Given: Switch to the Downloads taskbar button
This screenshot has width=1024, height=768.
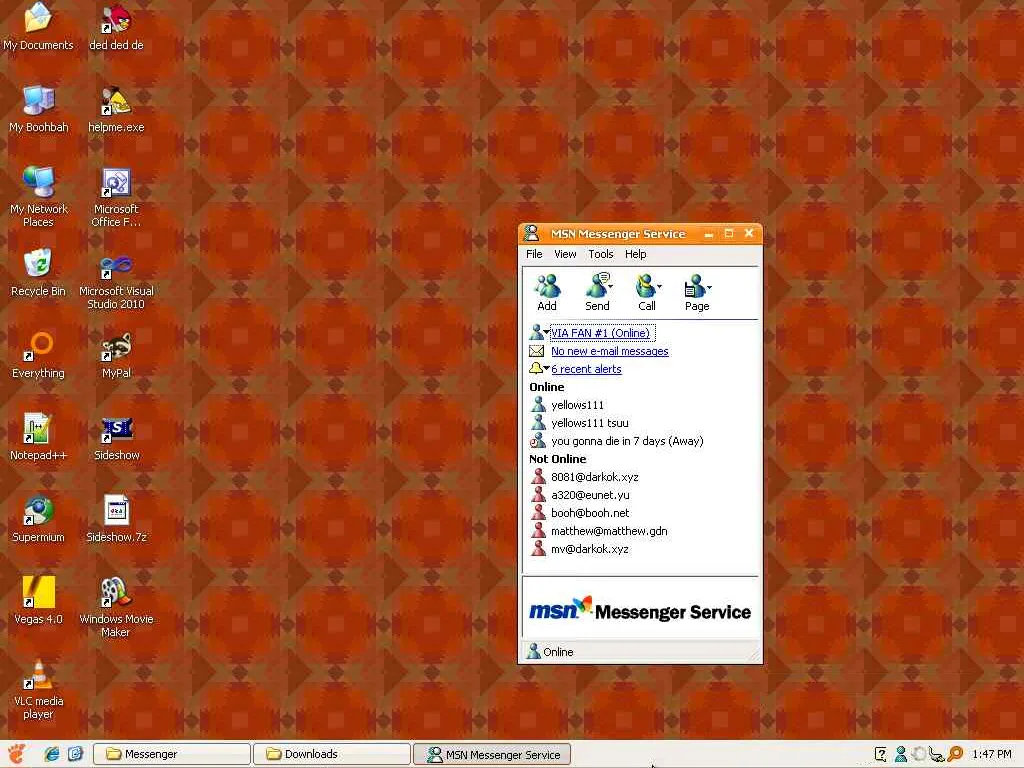Looking at the screenshot, I should click(x=332, y=754).
